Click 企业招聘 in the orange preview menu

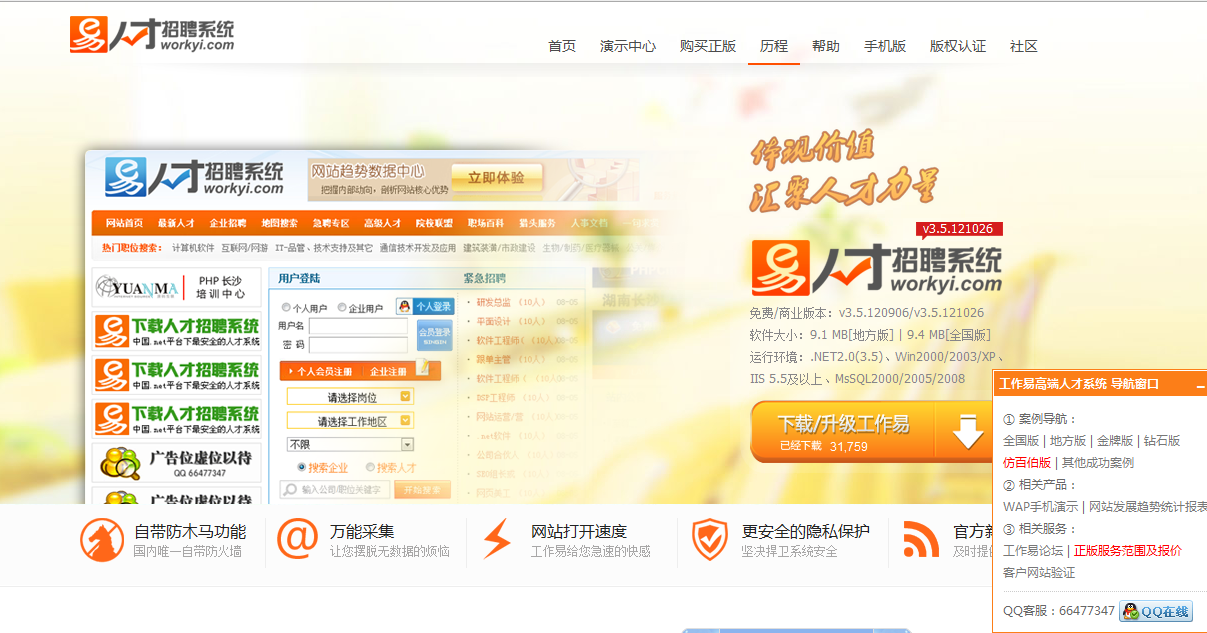228,222
